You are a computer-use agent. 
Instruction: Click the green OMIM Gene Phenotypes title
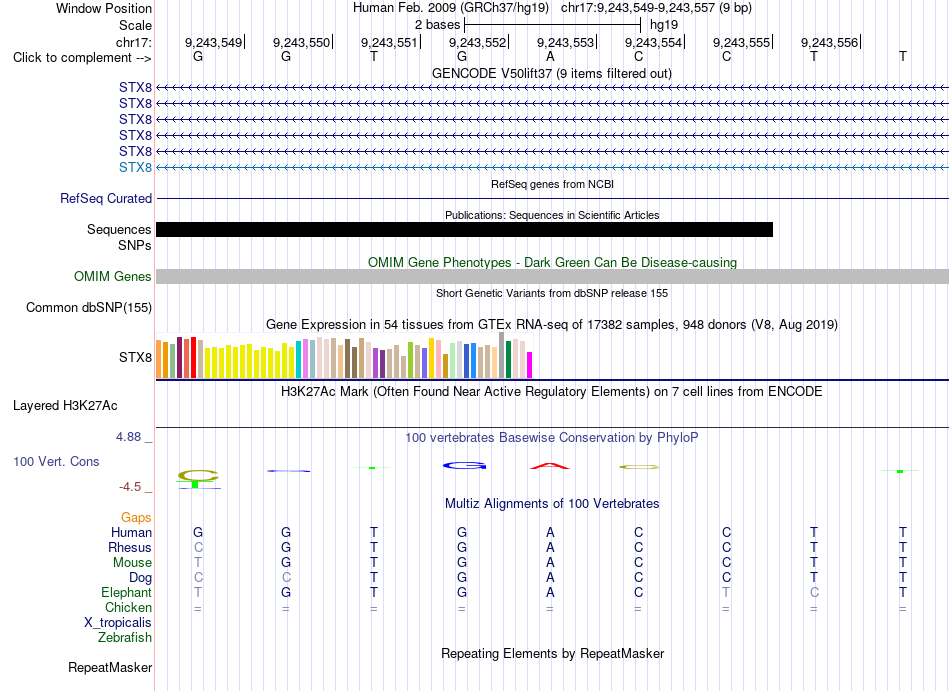(x=553, y=263)
